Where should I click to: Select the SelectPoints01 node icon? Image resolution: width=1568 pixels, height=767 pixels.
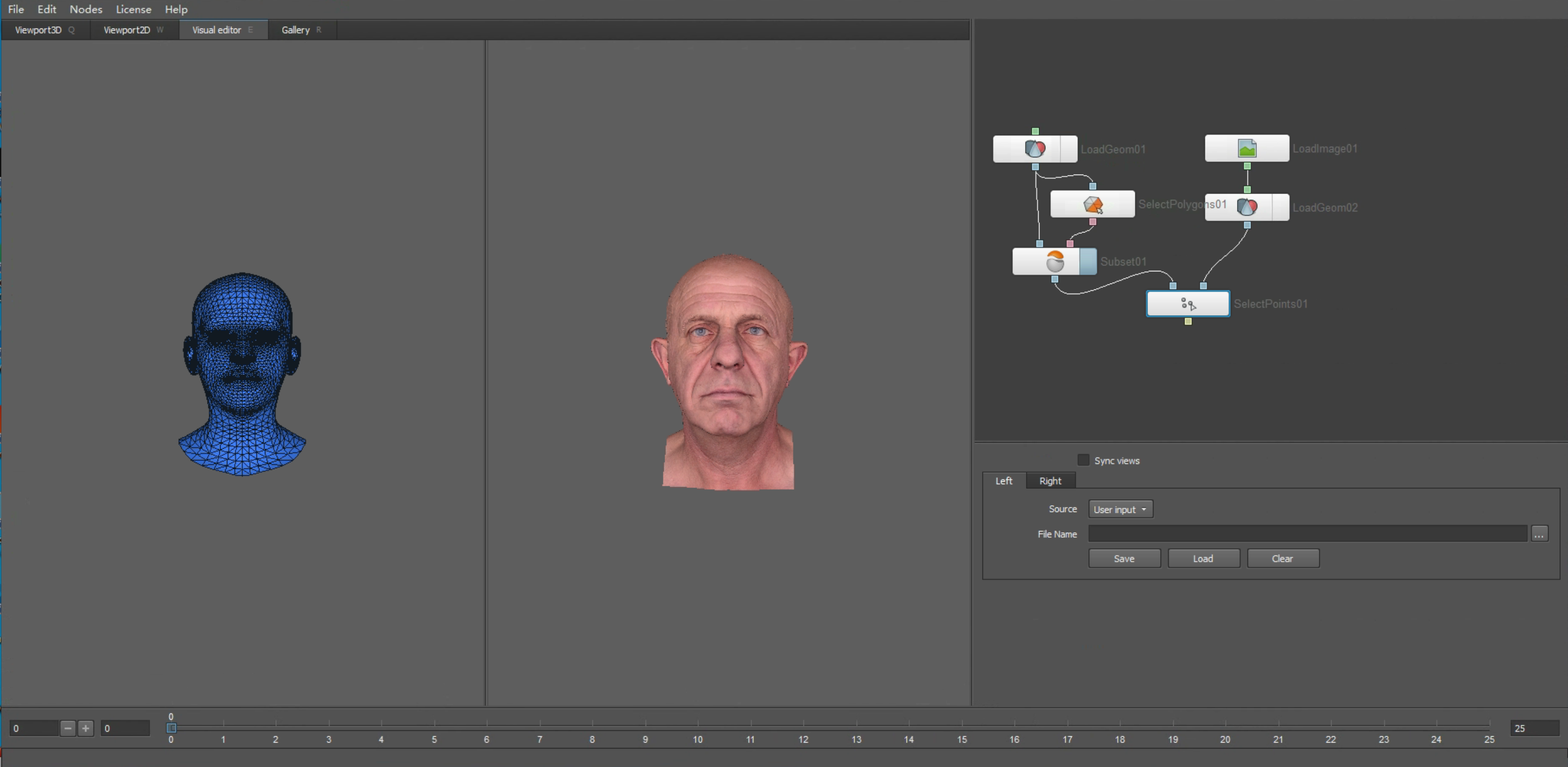tap(1188, 304)
